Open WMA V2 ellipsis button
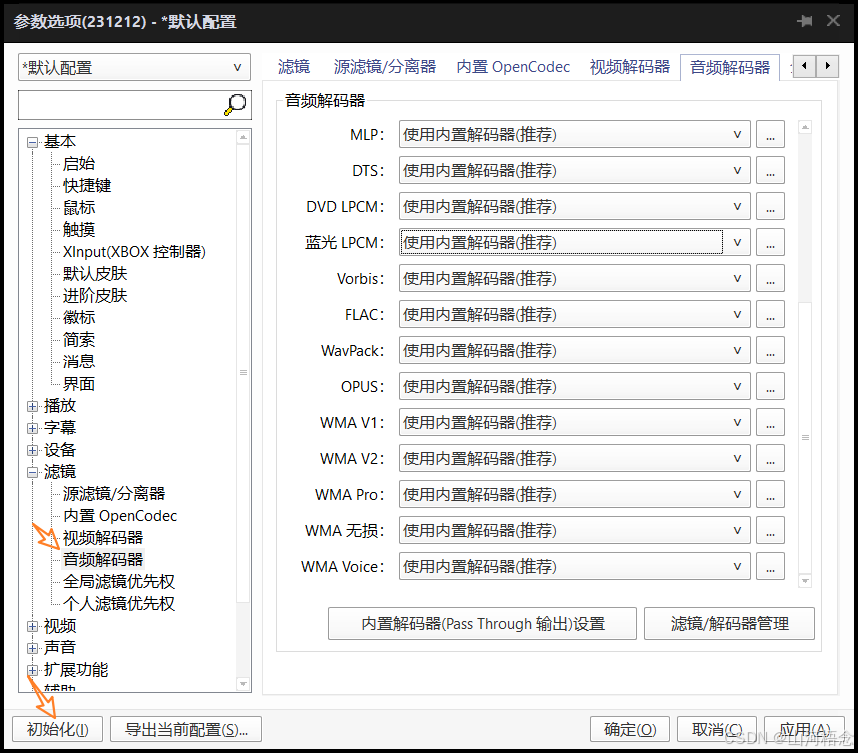858x753 pixels. coord(770,459)
